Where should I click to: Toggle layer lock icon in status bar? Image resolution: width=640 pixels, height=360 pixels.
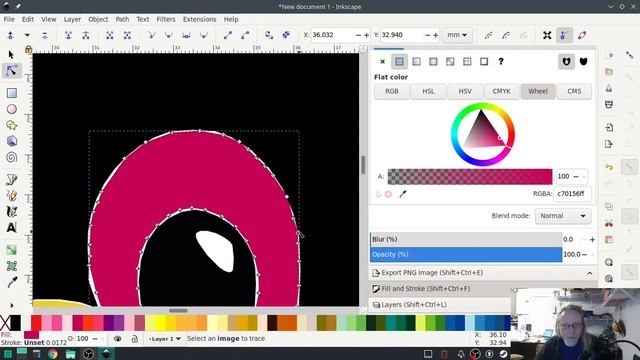pos(134,339)
